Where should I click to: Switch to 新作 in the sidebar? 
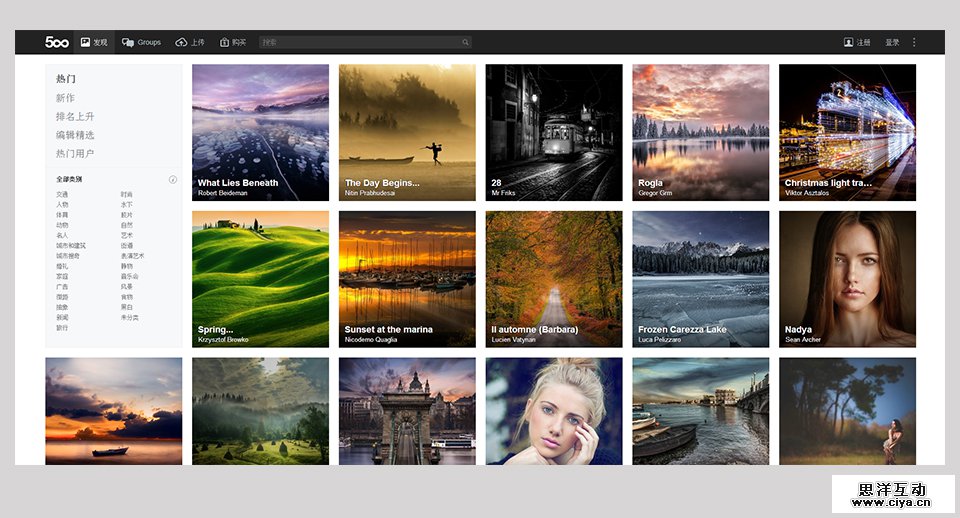(66, 98)
